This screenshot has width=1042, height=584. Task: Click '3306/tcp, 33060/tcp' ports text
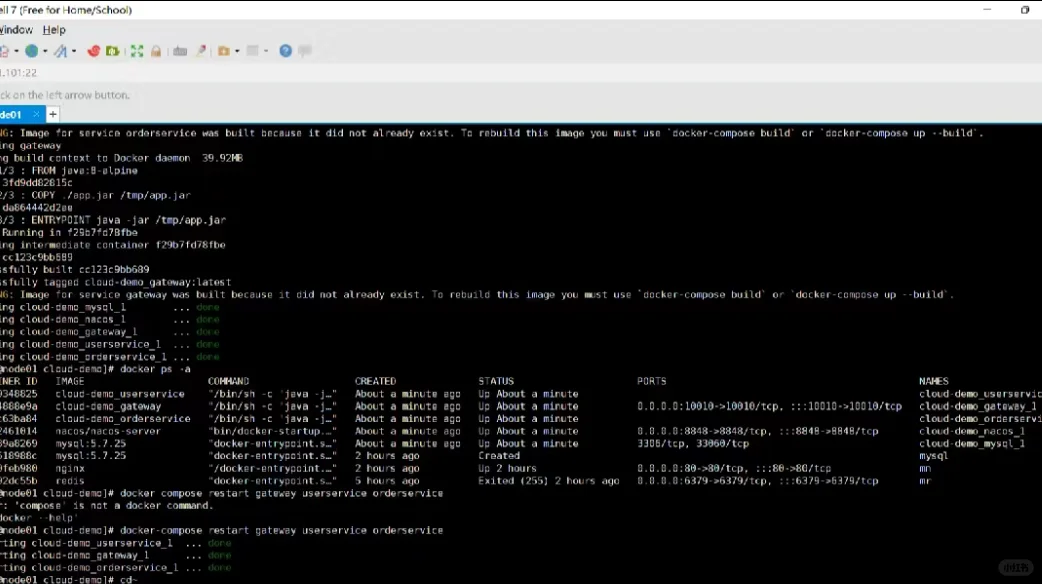pyautogui.click(x=692, y=444)
